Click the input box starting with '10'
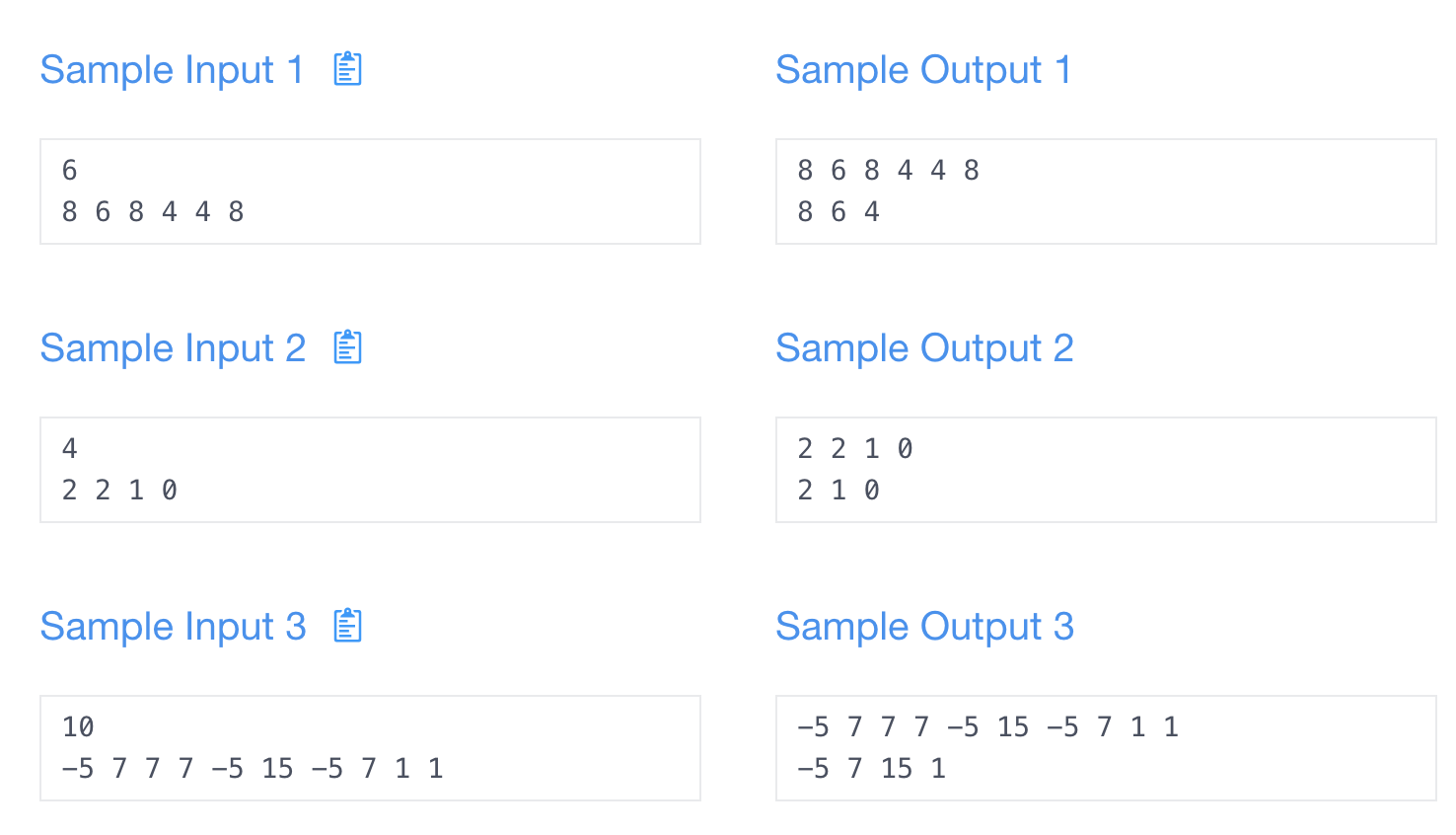The image size is (1456, 835). (370, 747)
